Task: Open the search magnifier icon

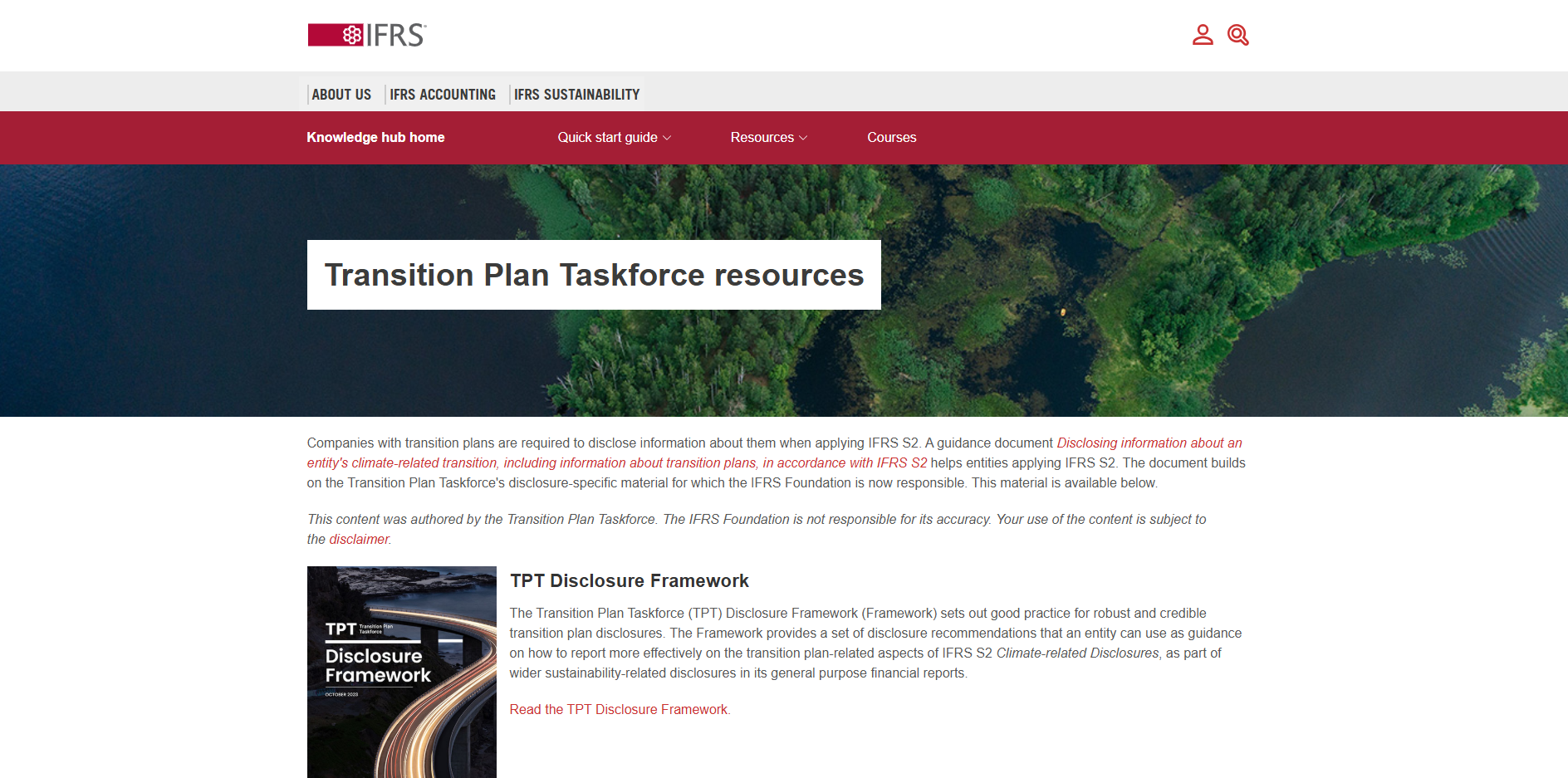Action: tap(1238, 35)
